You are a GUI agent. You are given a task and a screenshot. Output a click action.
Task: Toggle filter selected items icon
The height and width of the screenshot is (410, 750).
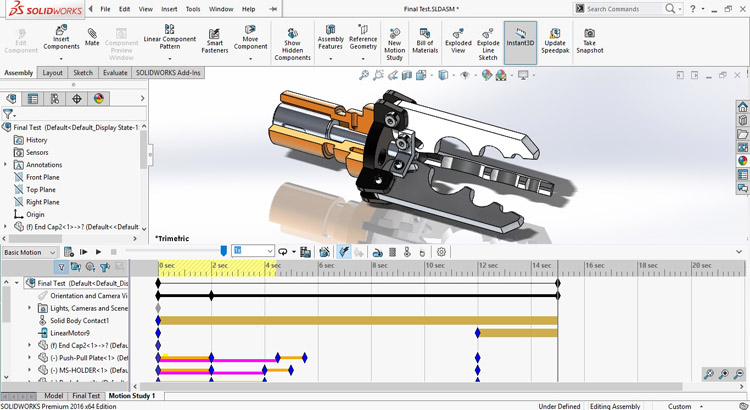tap(105, 267)
